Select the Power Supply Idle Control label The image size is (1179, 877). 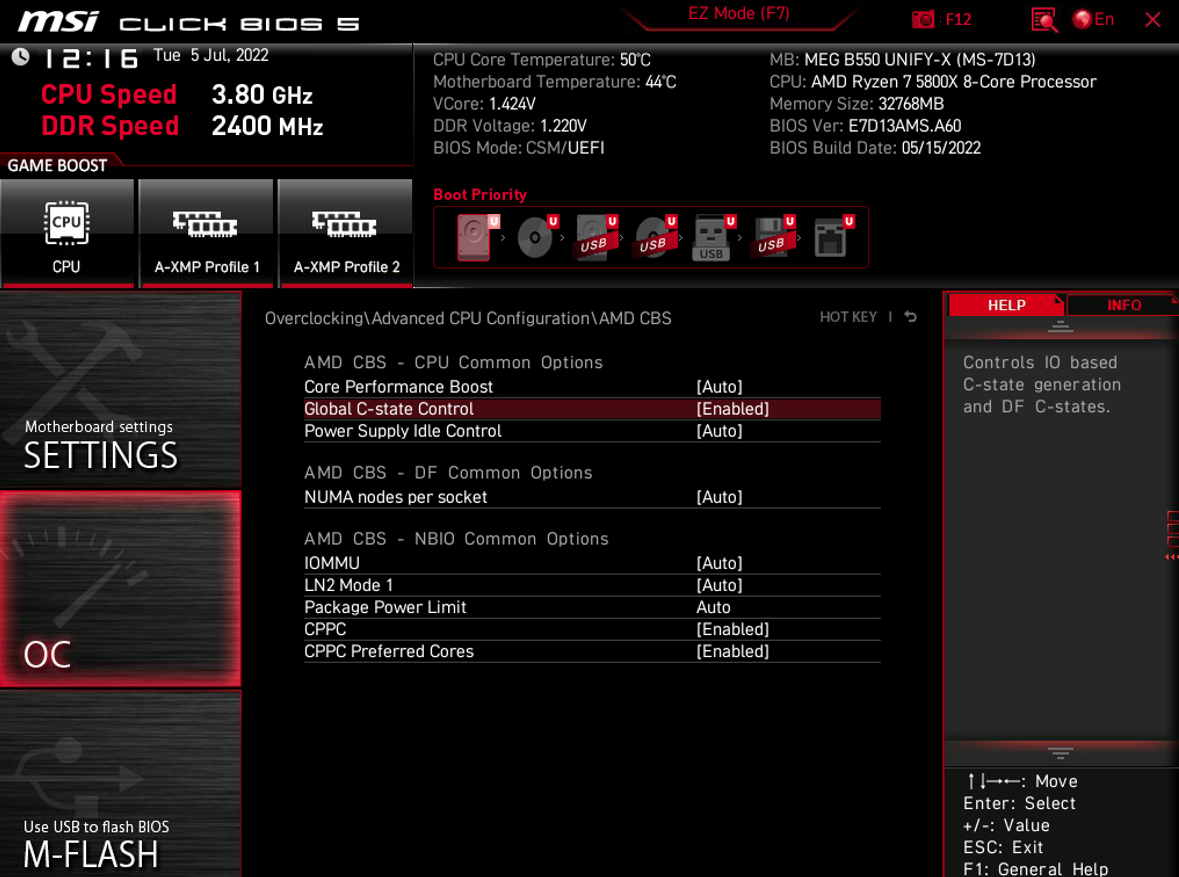pos(402,431)
